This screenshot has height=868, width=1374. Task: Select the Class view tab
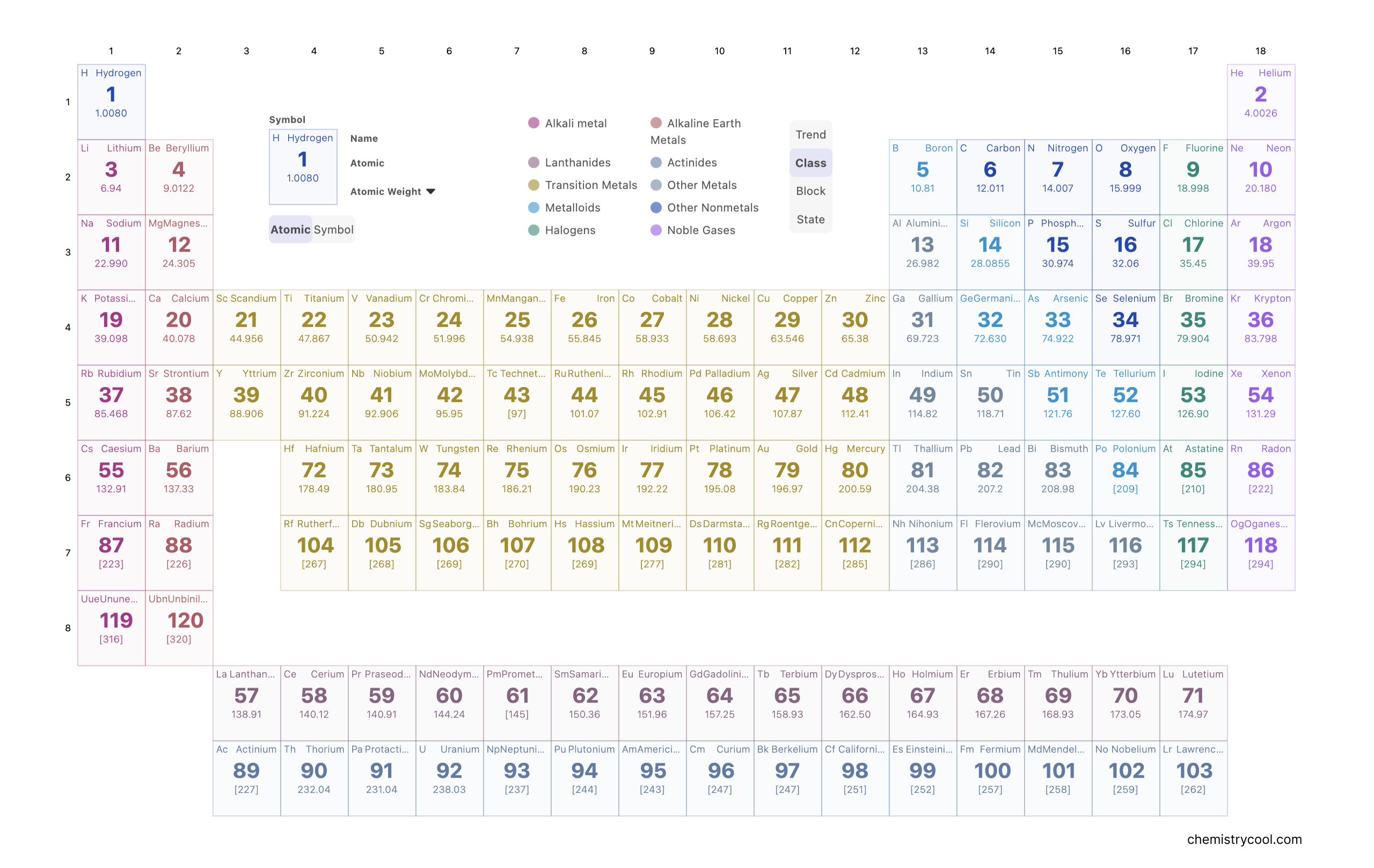[810, 163]
